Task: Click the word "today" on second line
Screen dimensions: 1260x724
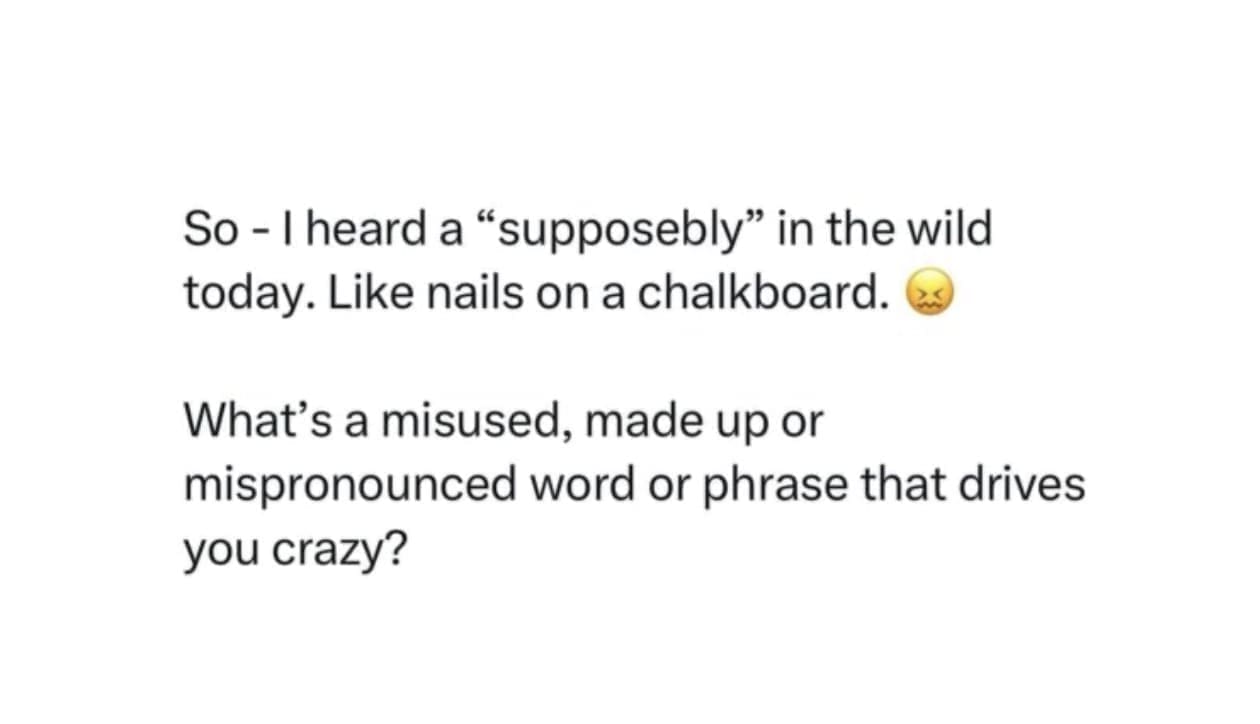Action: (236, 293)
